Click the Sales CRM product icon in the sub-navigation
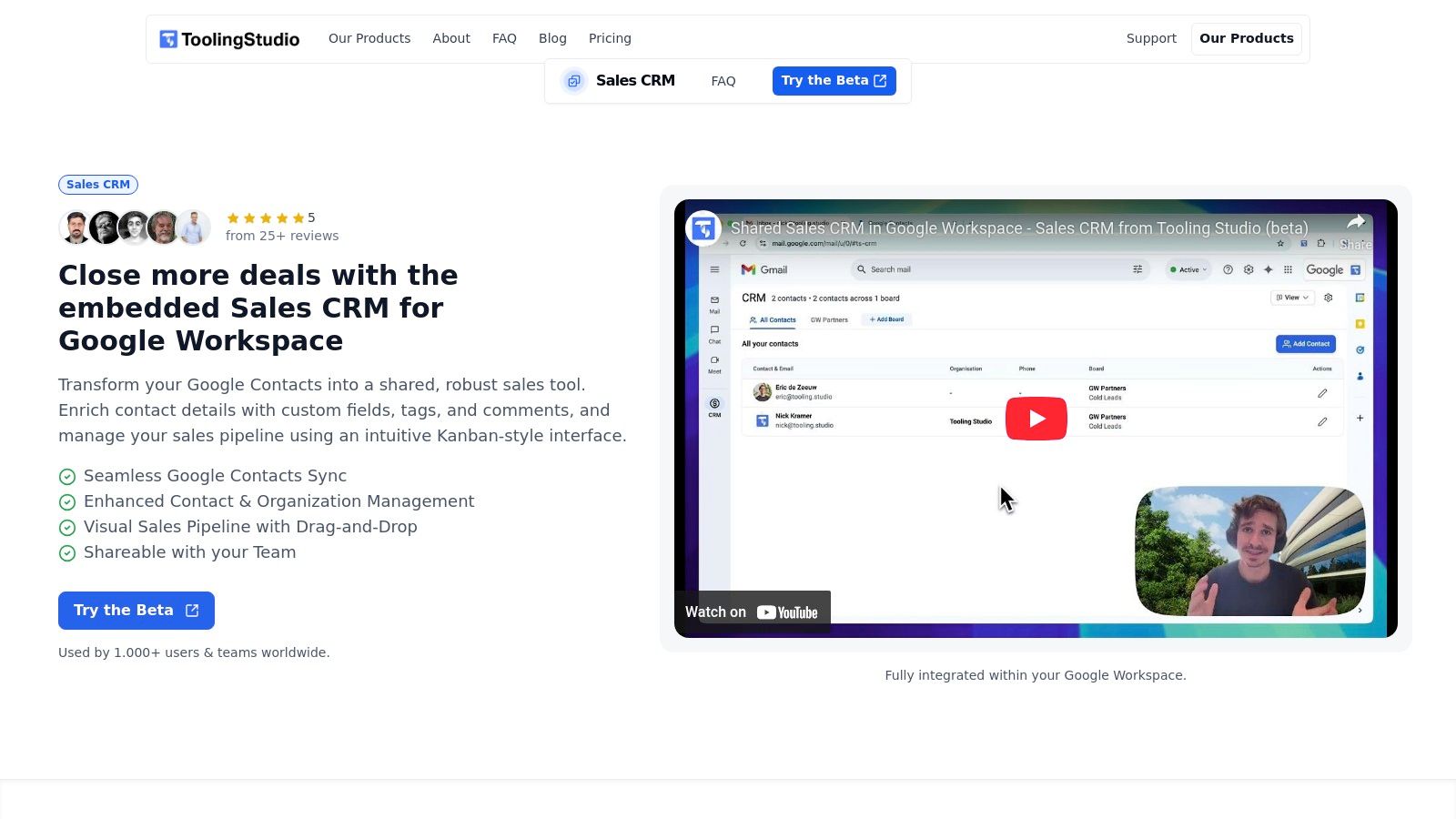Screen dimensions: 1456x819 pos(573,81)
